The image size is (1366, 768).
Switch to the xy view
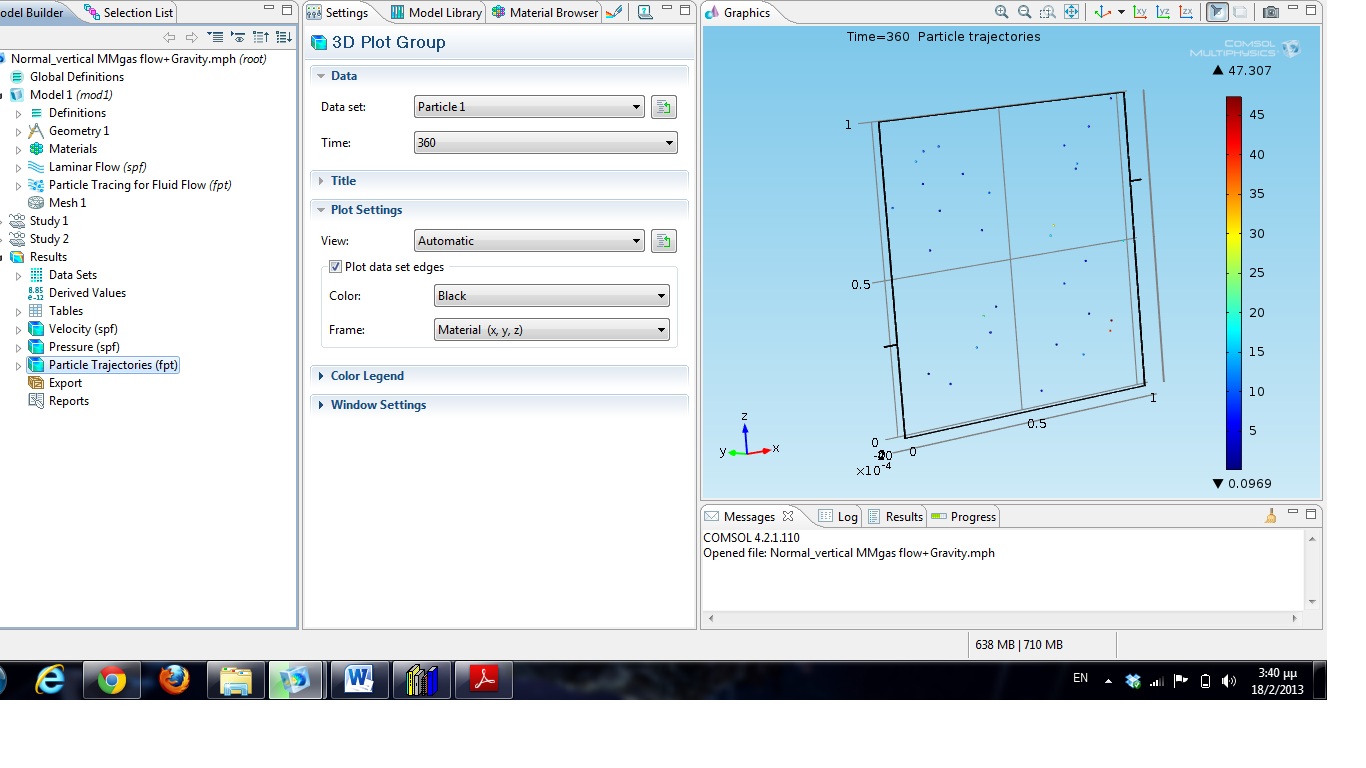pyautogui.click(x=1140, y=13)
